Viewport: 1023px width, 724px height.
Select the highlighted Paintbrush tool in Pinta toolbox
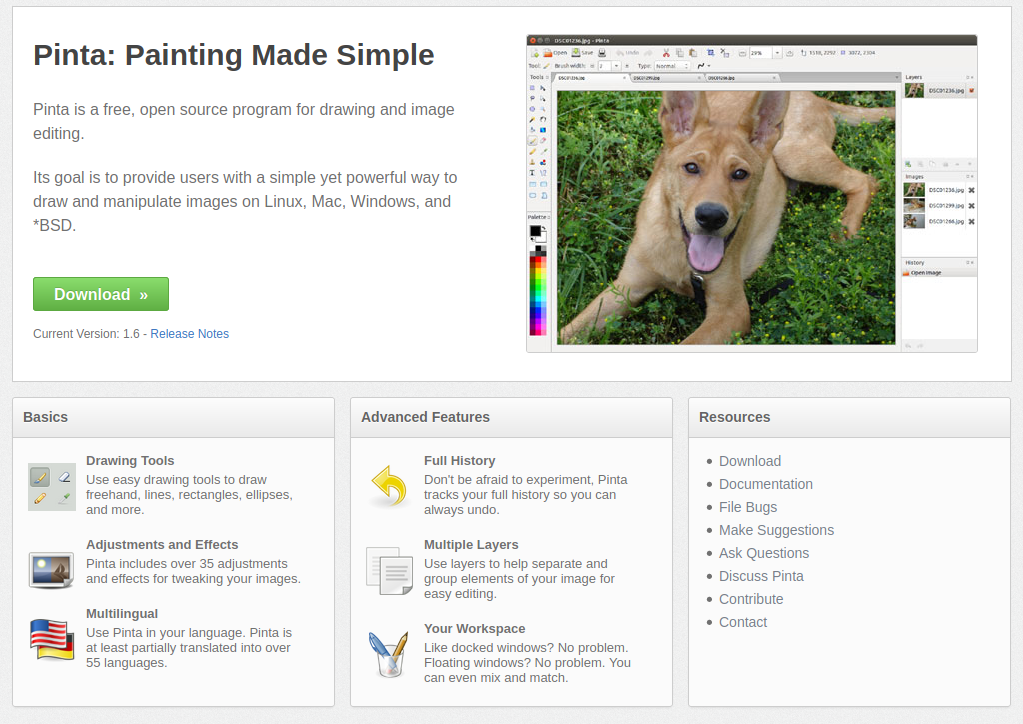tap(532, 141)
